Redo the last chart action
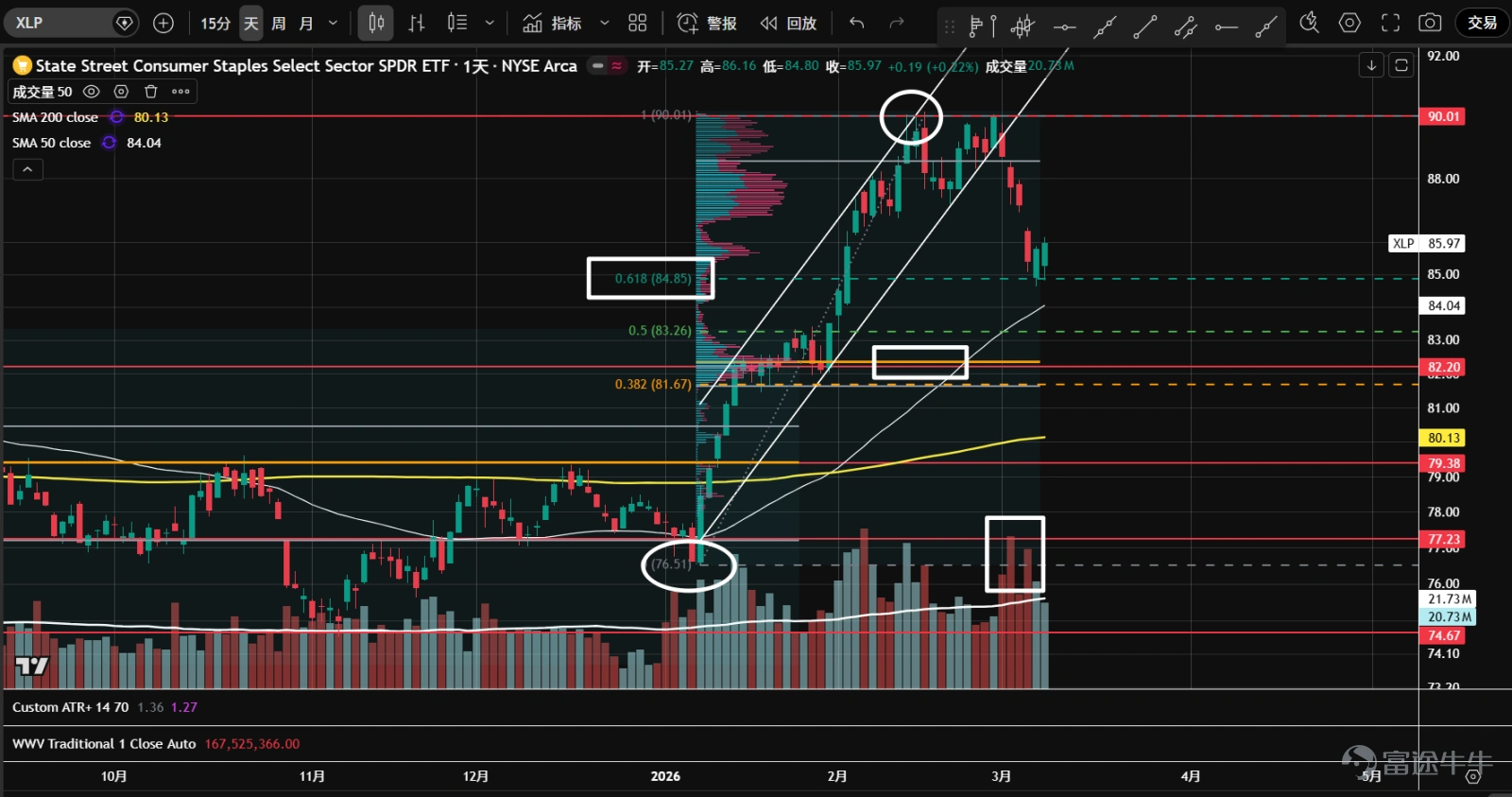1512x797 pixels. (897, 23)
